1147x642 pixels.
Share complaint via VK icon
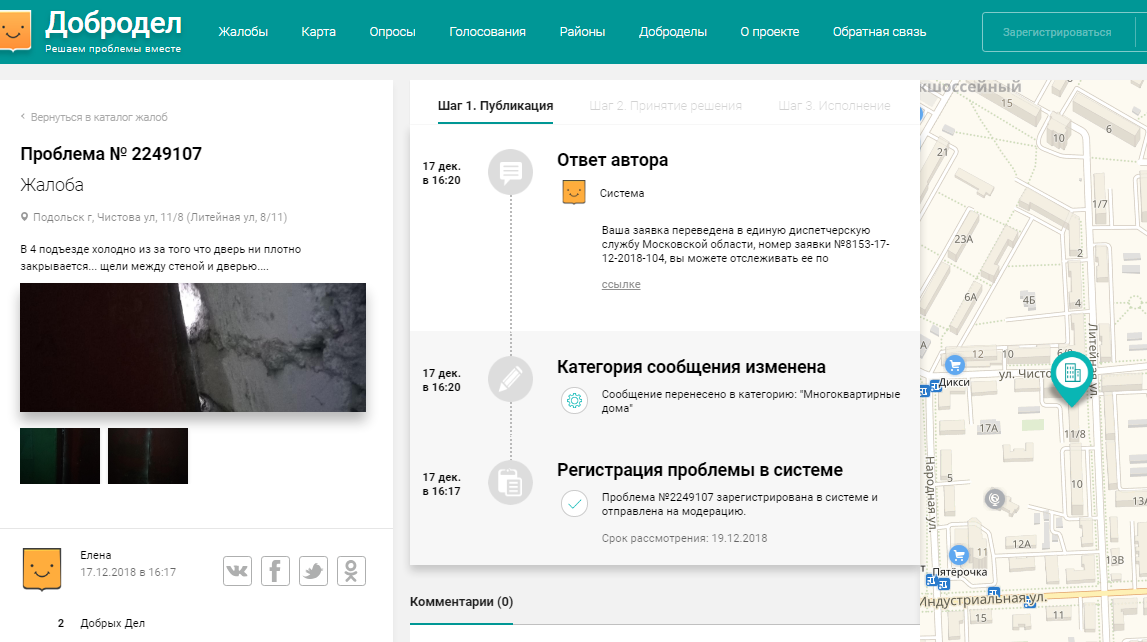click(x=237, y=571)
